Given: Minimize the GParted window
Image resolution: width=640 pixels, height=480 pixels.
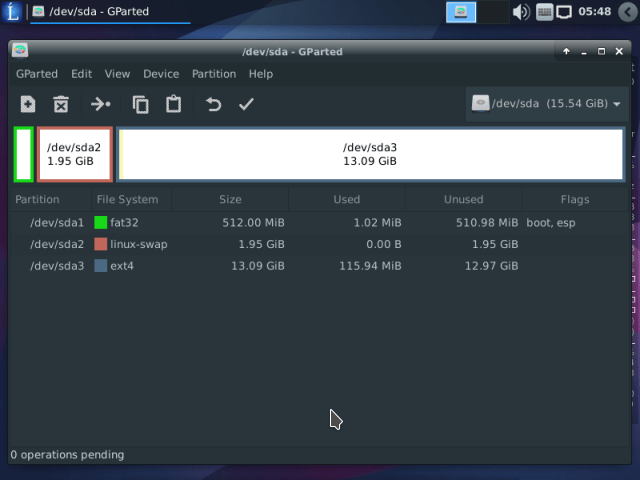Looking at the screenshot, I should [x=584, y=51].
